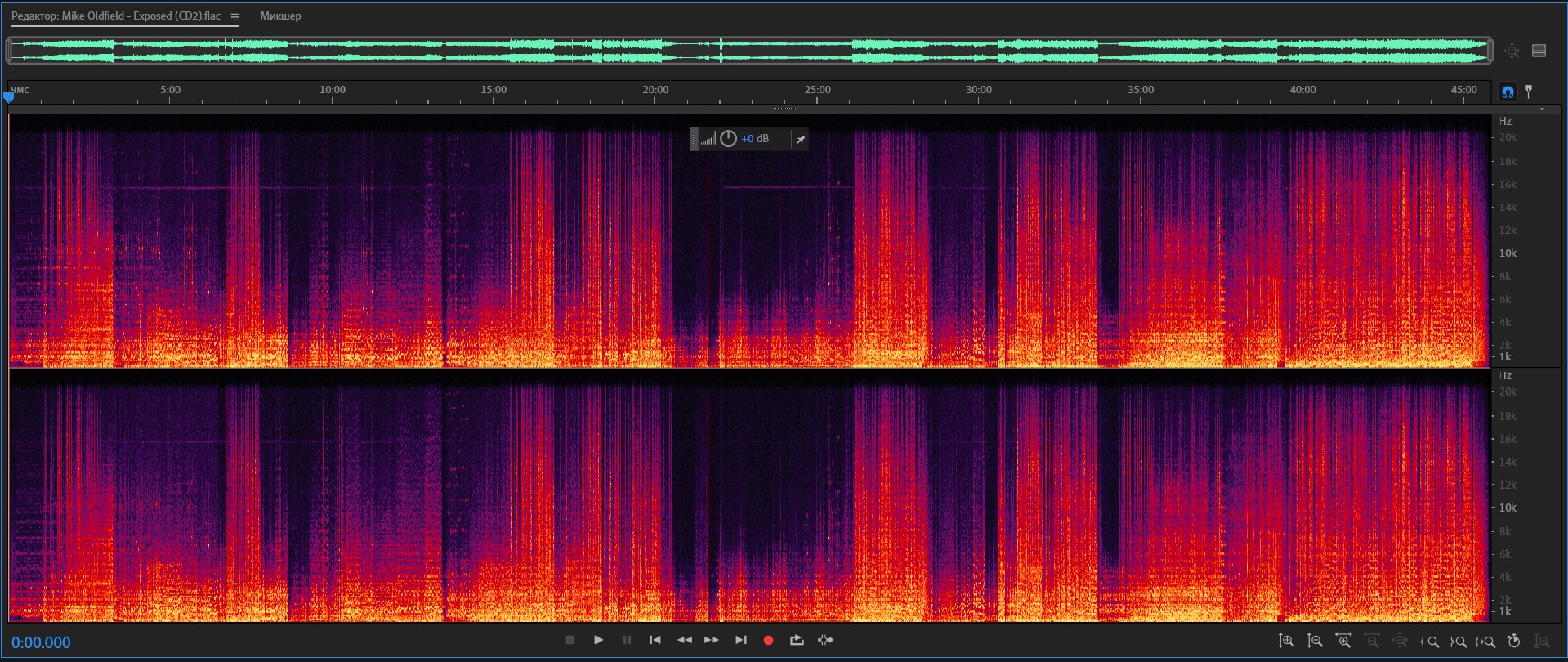Toggle the skip selection button

(826, 641)
